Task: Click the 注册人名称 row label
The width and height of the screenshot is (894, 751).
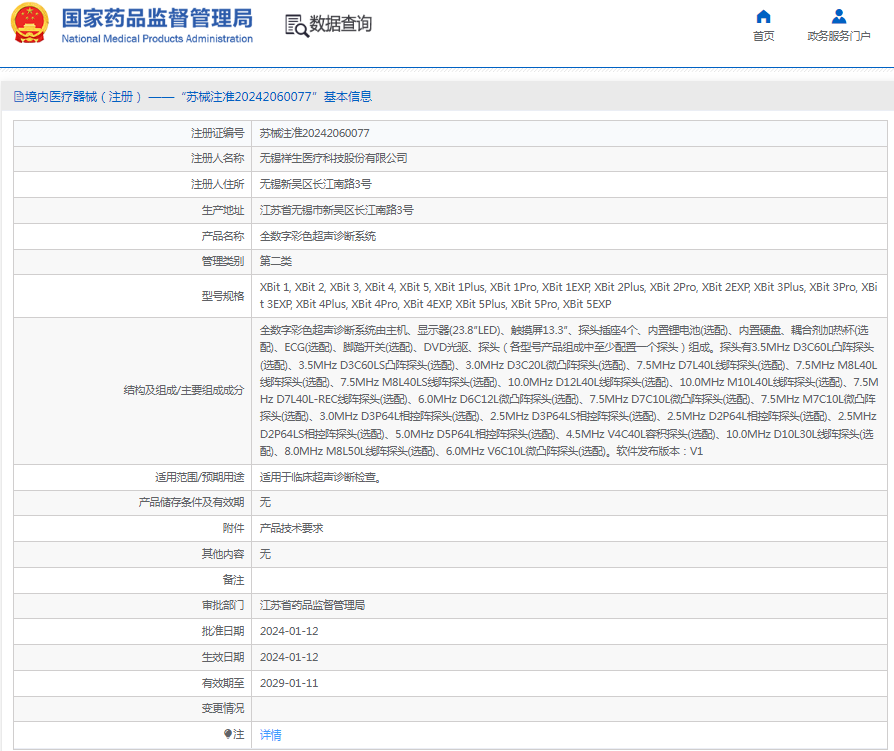Action: point(217,159)
